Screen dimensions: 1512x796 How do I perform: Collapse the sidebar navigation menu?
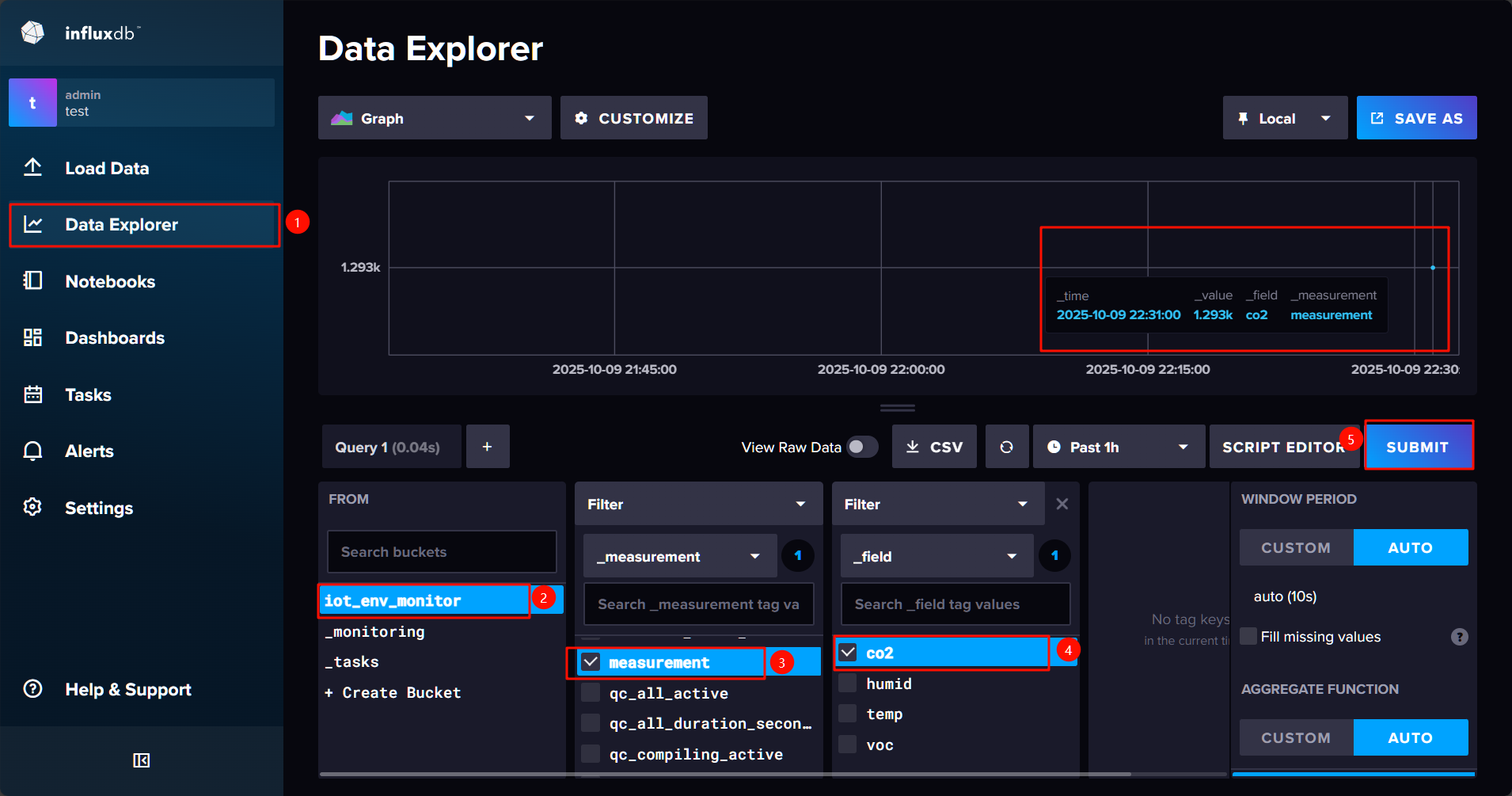[141, 760]
